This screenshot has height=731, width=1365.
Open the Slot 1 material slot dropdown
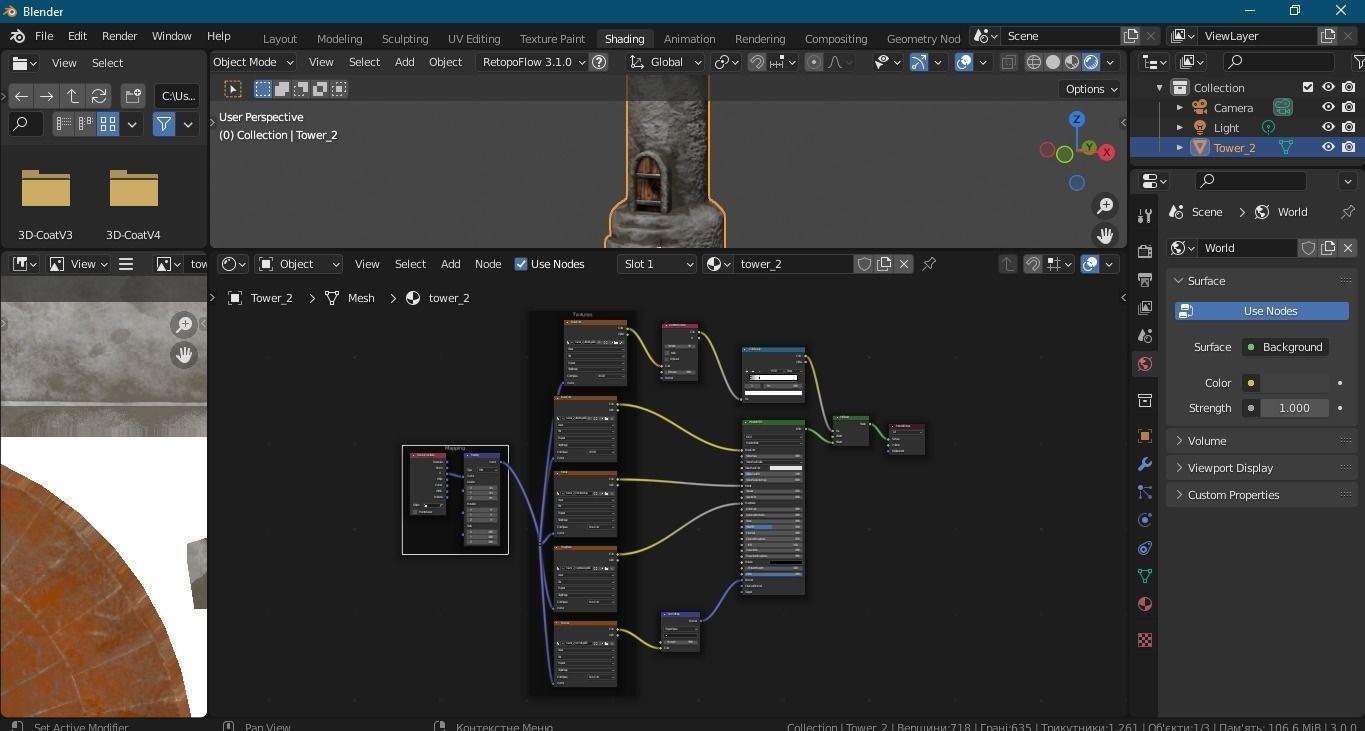tap(658, 264)
